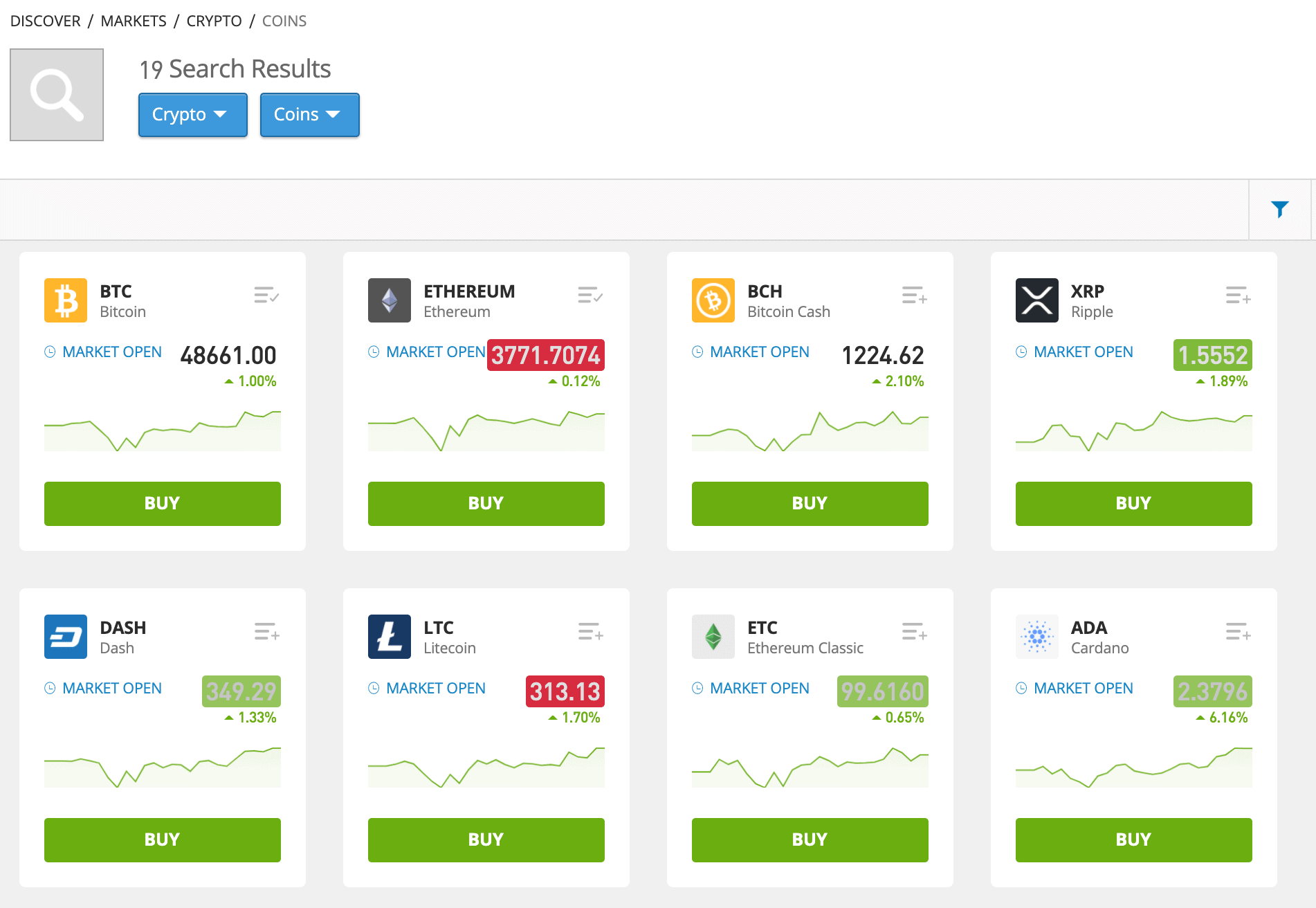Click DASH price 349.29

(x=241, y=691)
